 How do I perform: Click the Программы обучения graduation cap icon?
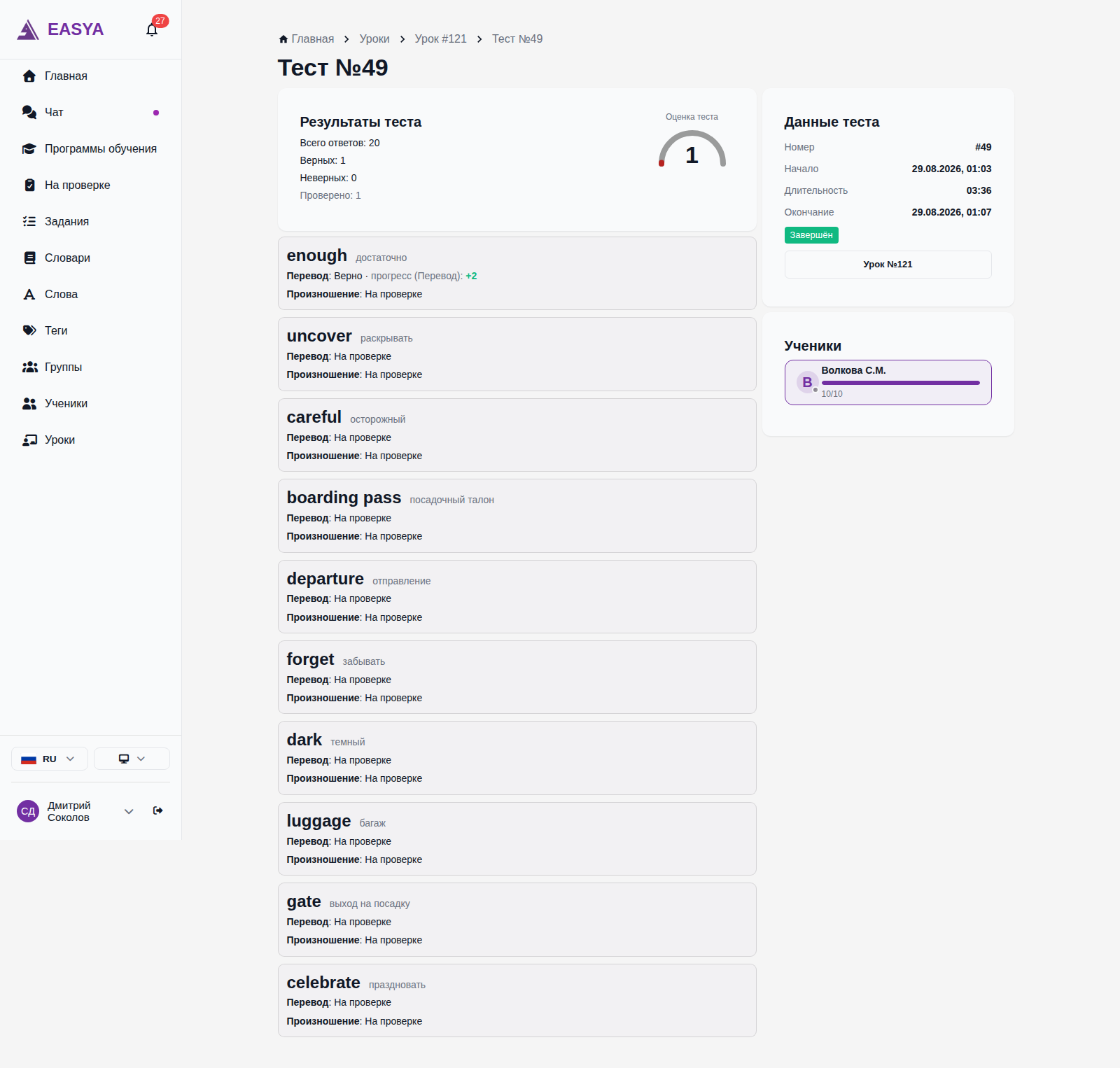coord(29,148)
